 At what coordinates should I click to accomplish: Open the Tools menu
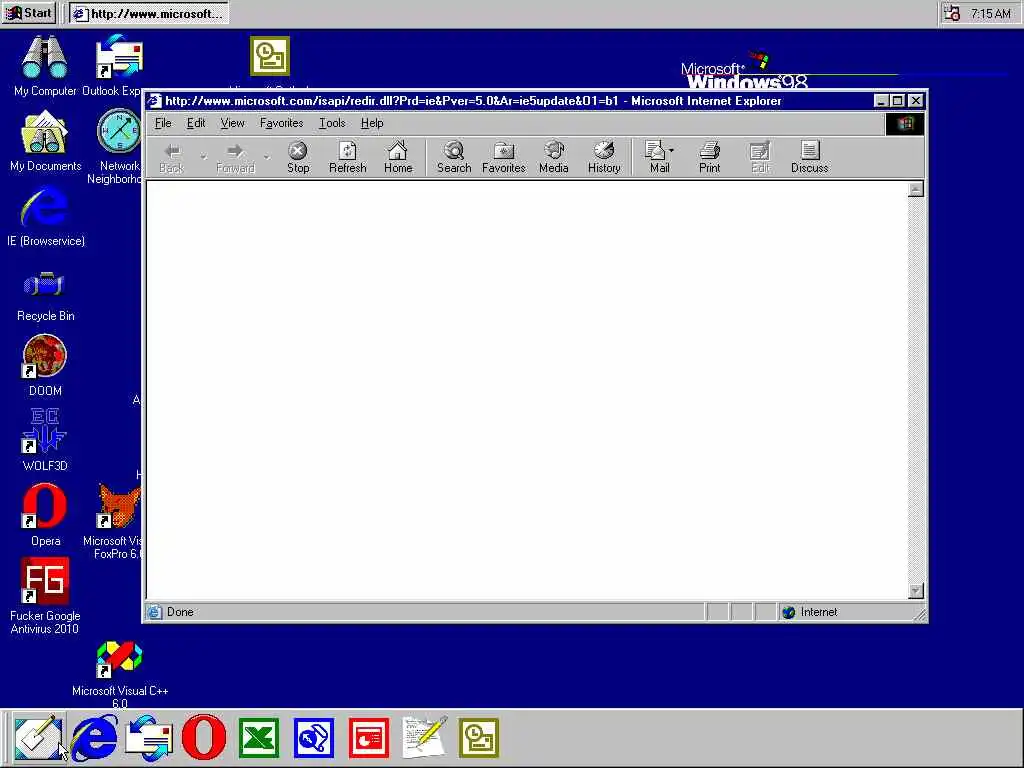coord(332,123)
